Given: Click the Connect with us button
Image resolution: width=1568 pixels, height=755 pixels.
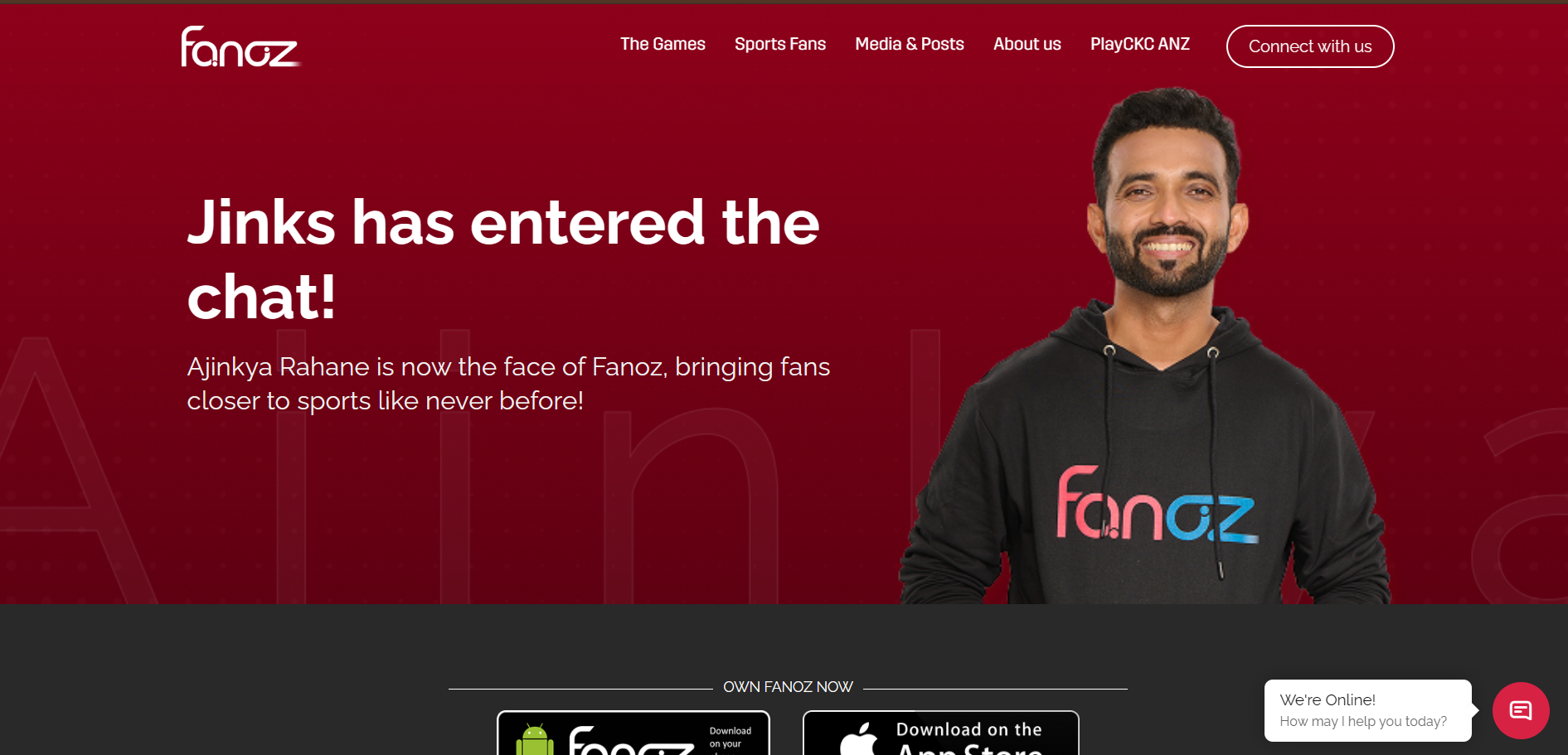Looking at the screenshot, I should coord(1310,46).
